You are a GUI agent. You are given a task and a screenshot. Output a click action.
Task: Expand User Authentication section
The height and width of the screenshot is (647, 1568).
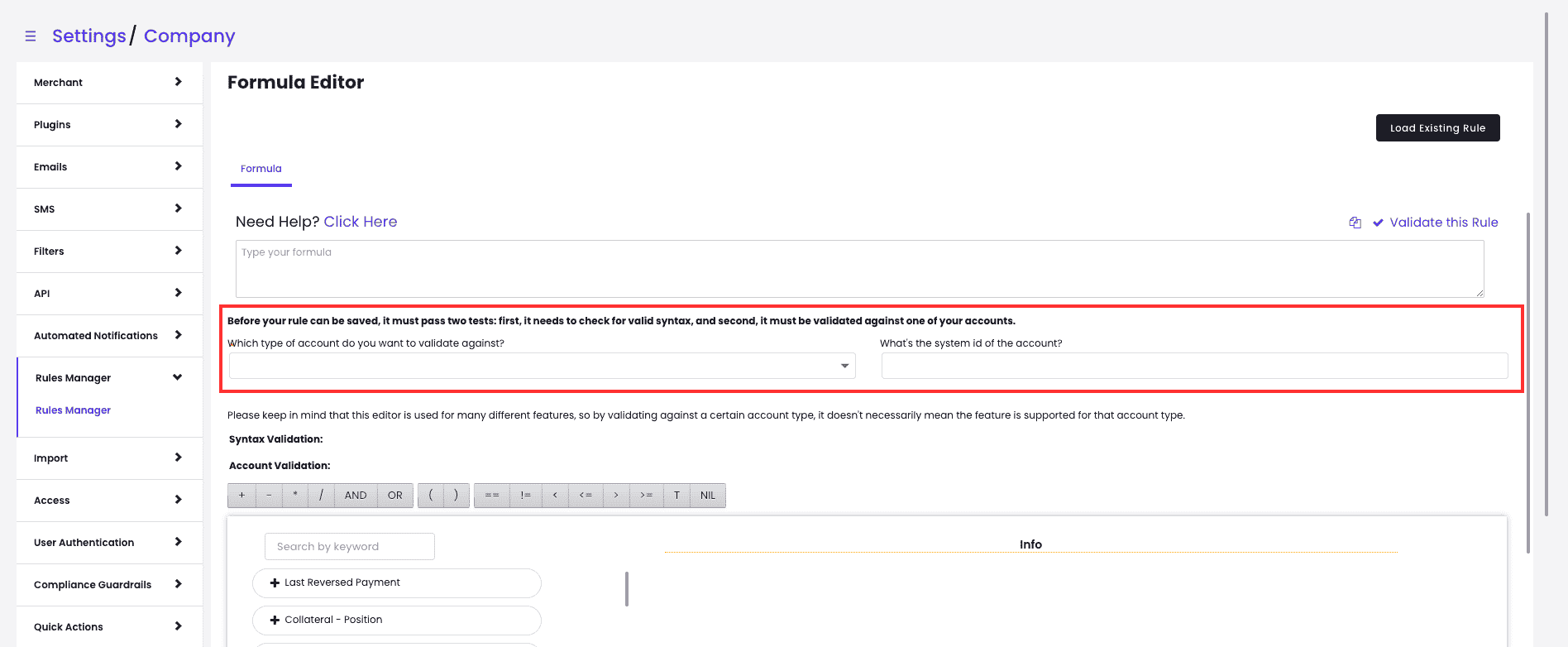[x=109, y=543]
